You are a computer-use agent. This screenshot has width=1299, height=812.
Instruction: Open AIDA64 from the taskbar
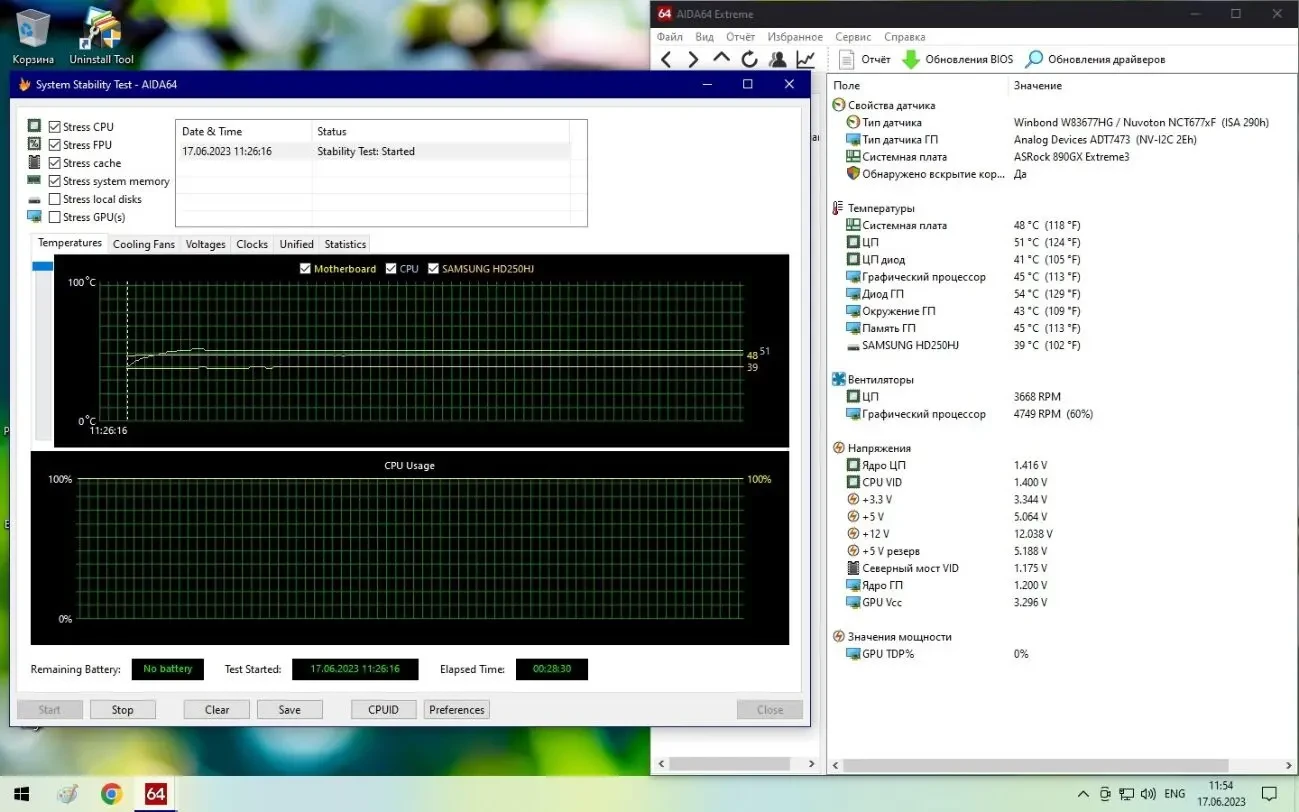[155, 793]
